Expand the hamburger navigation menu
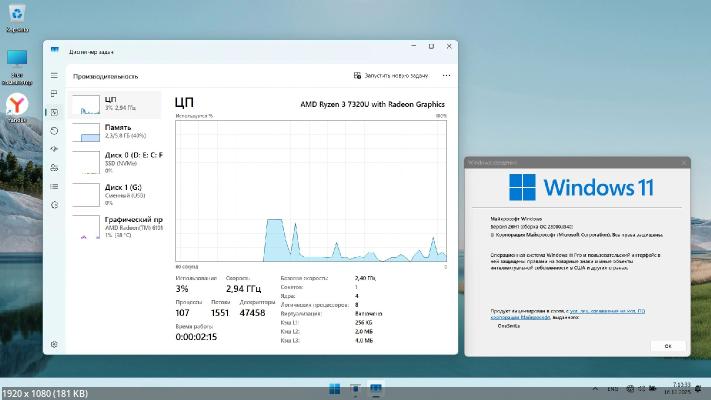This screenshot has height=400, width=711. point(54,75)
